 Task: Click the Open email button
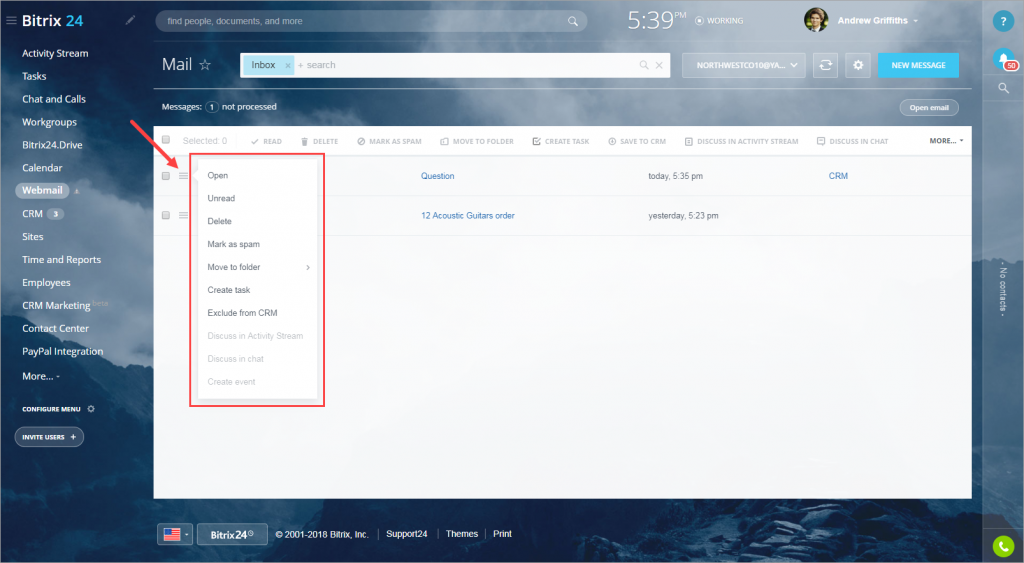click(929, 108)
